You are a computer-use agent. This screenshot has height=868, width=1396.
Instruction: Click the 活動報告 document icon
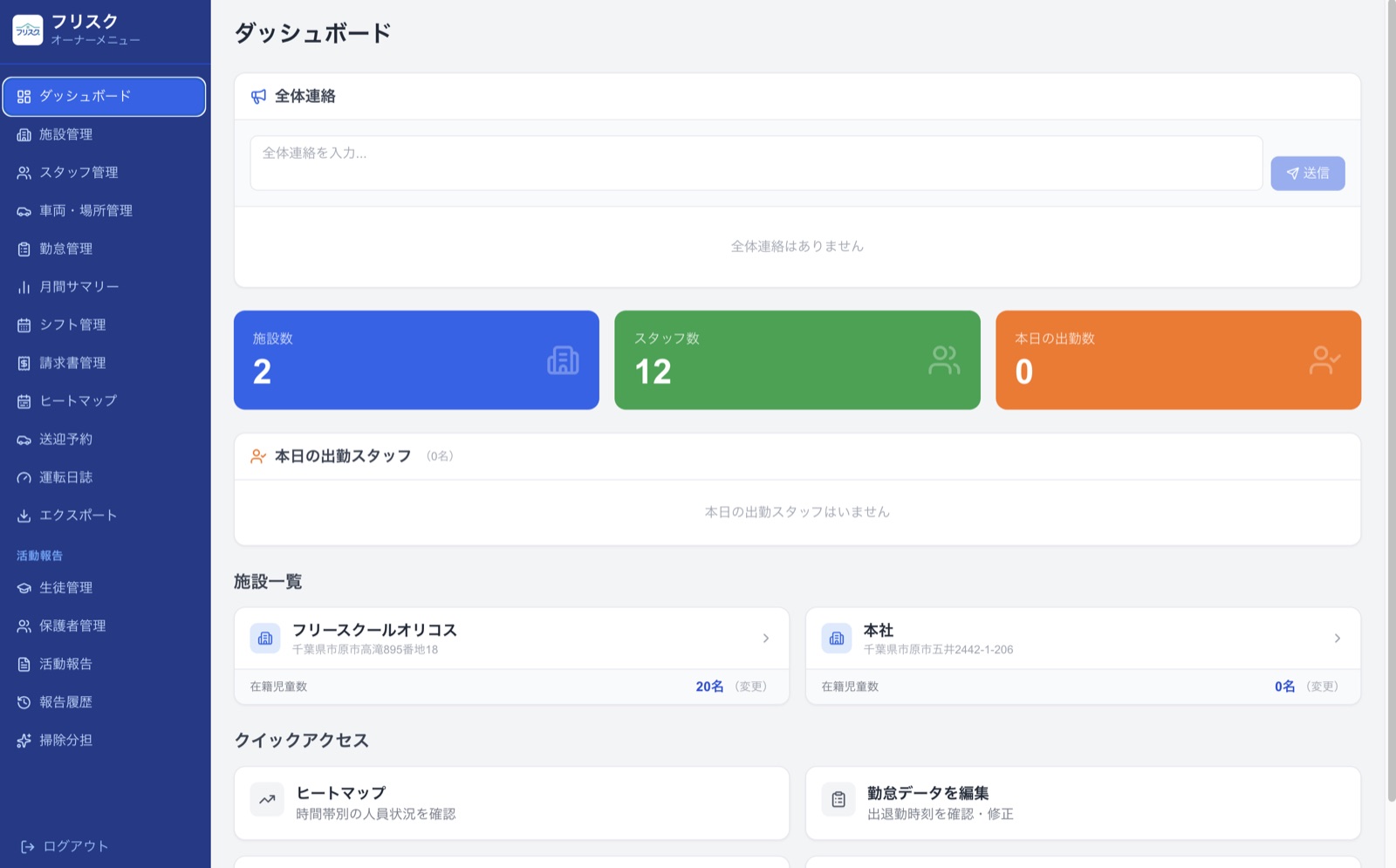(24, 664)
